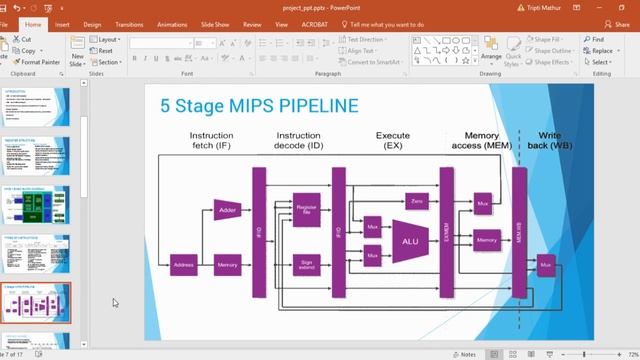Toggle Underline formatting
This screenshot has width=640, height=360.
click(x=156, y=58)
